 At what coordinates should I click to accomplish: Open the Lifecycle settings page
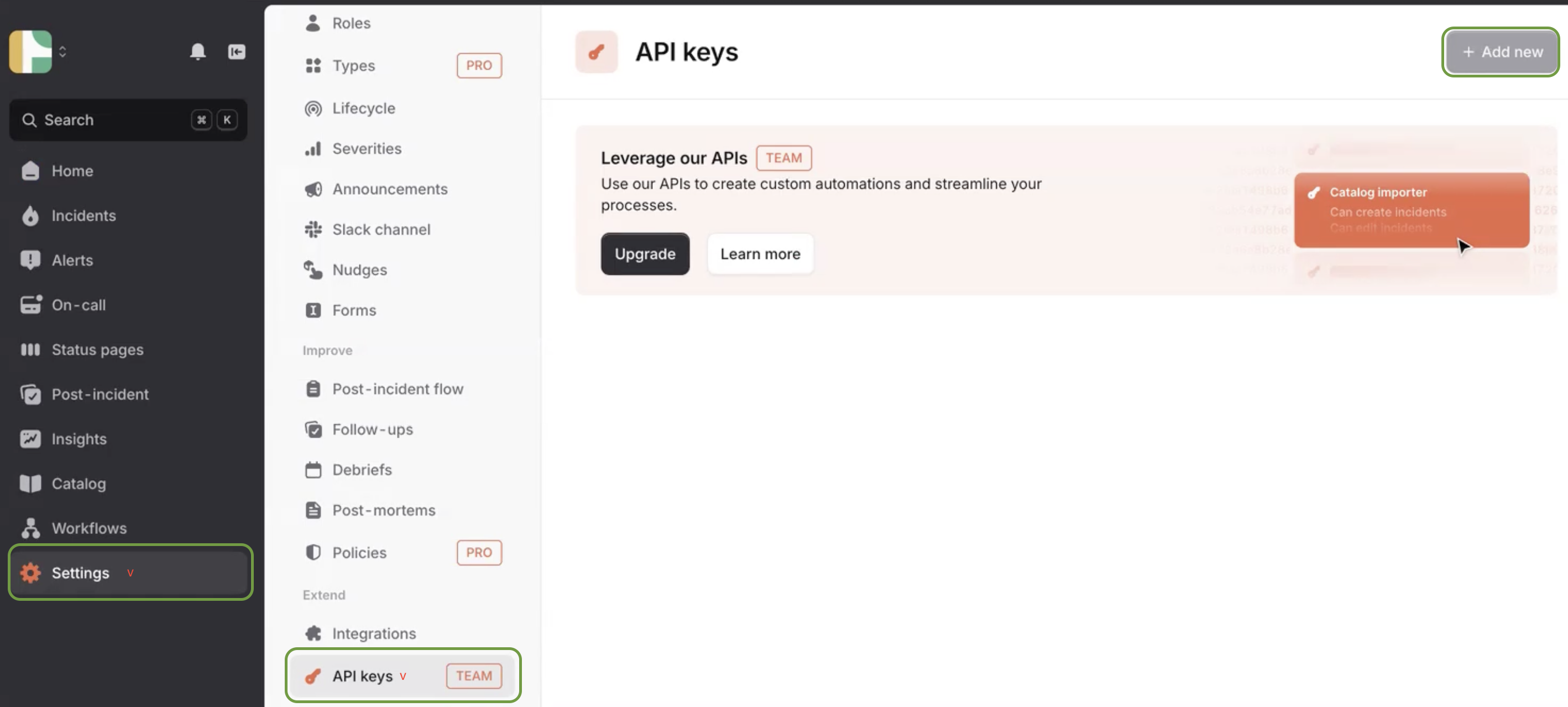[x=363, y=108]
